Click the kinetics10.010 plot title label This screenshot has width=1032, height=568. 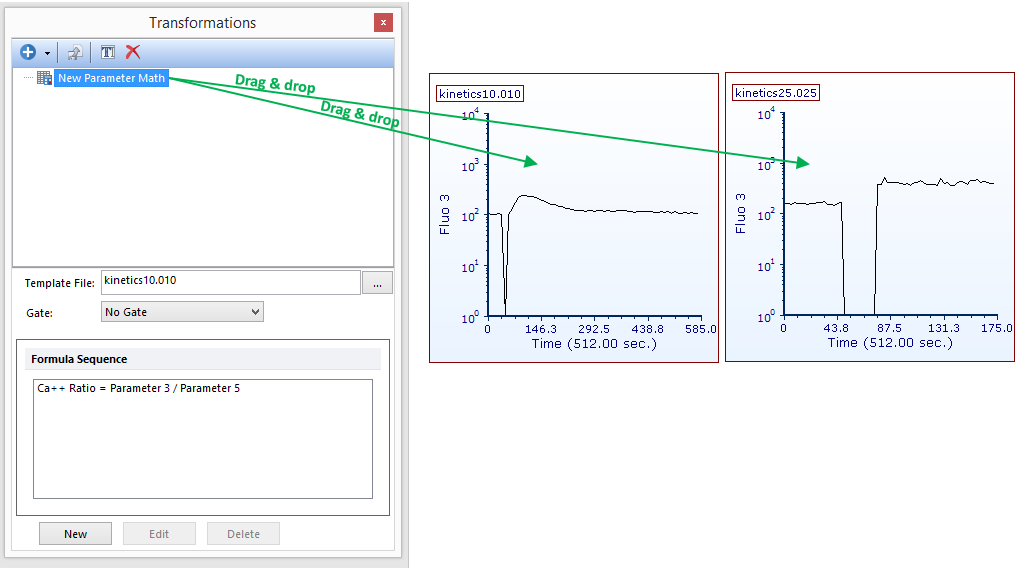(480, 94)
